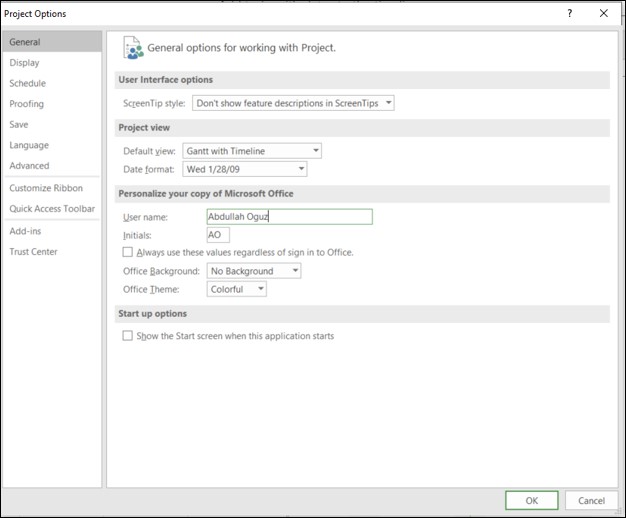This screenshot has width=626, height=518.
Task: Expand the Office Background dropdown
Action: [x=254, y=271]
